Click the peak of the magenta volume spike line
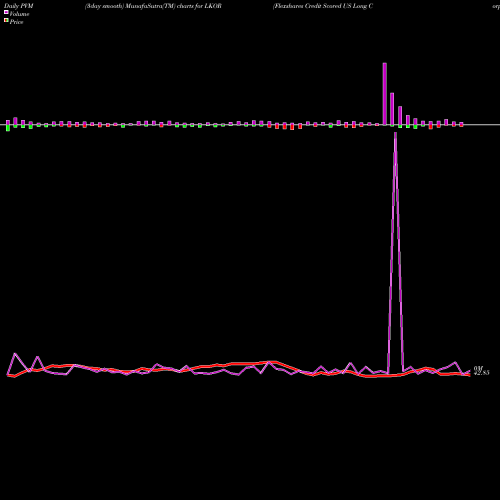This screenshot has width=500, height=500. pos(395,134)
